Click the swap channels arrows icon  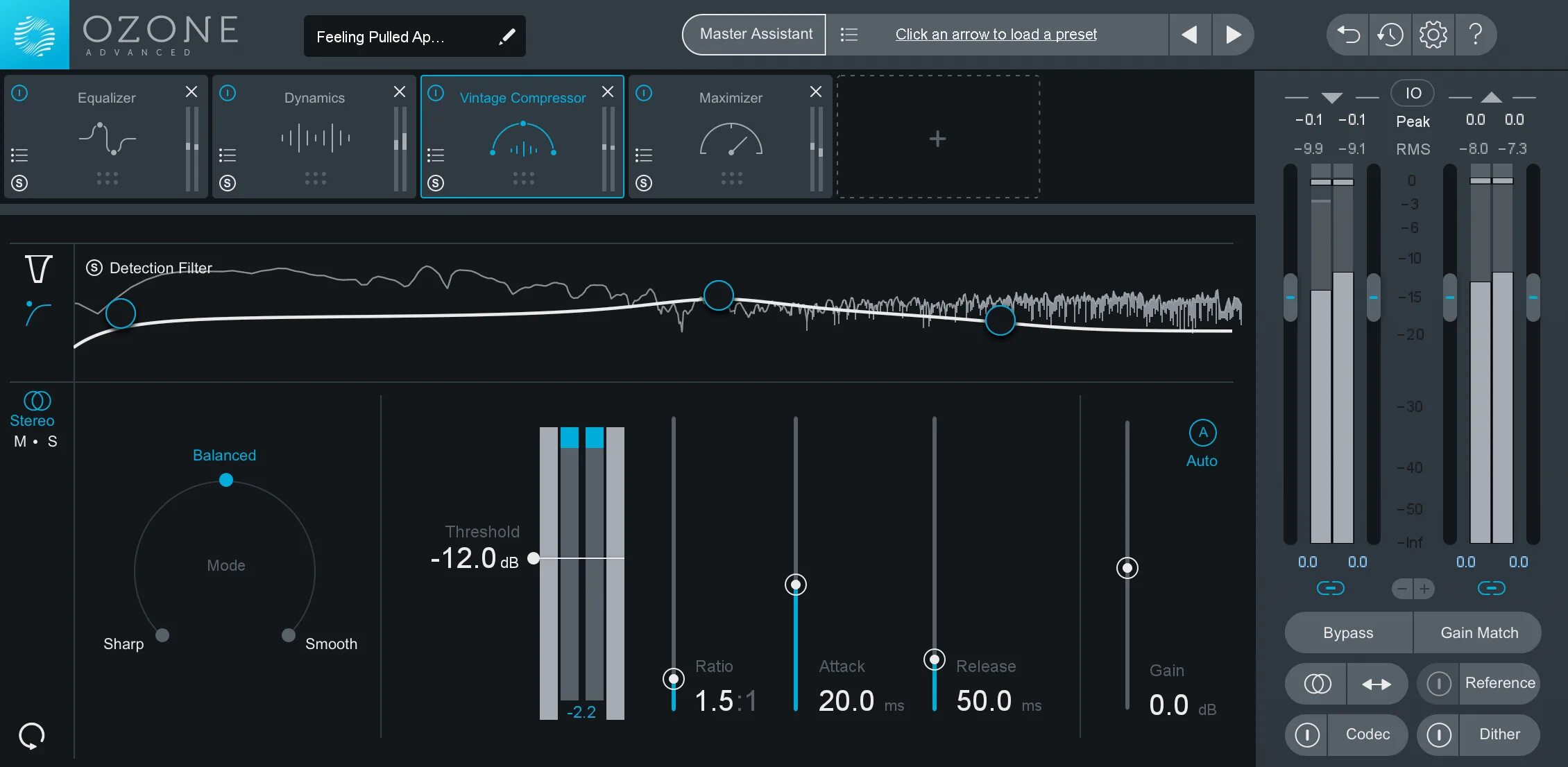tap(1377, 684)
